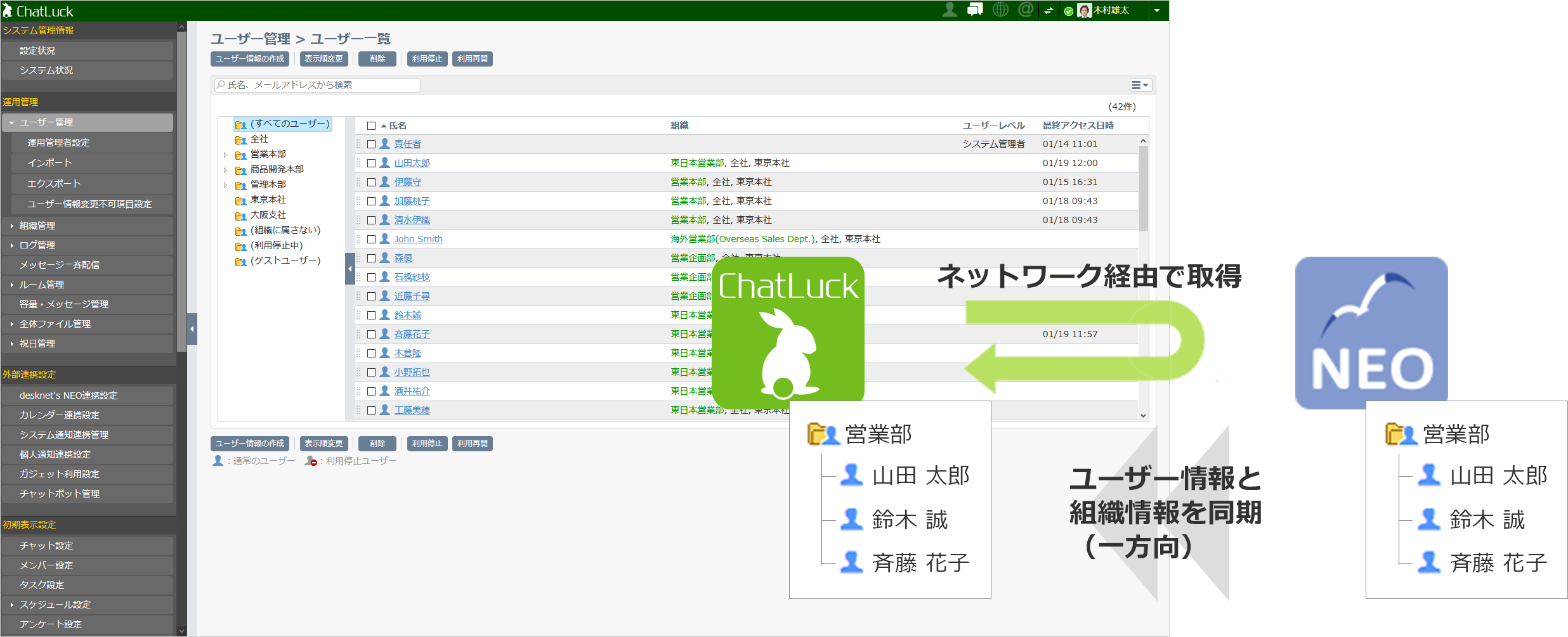
Task: Open the John Smith user link
Action: 418,239
